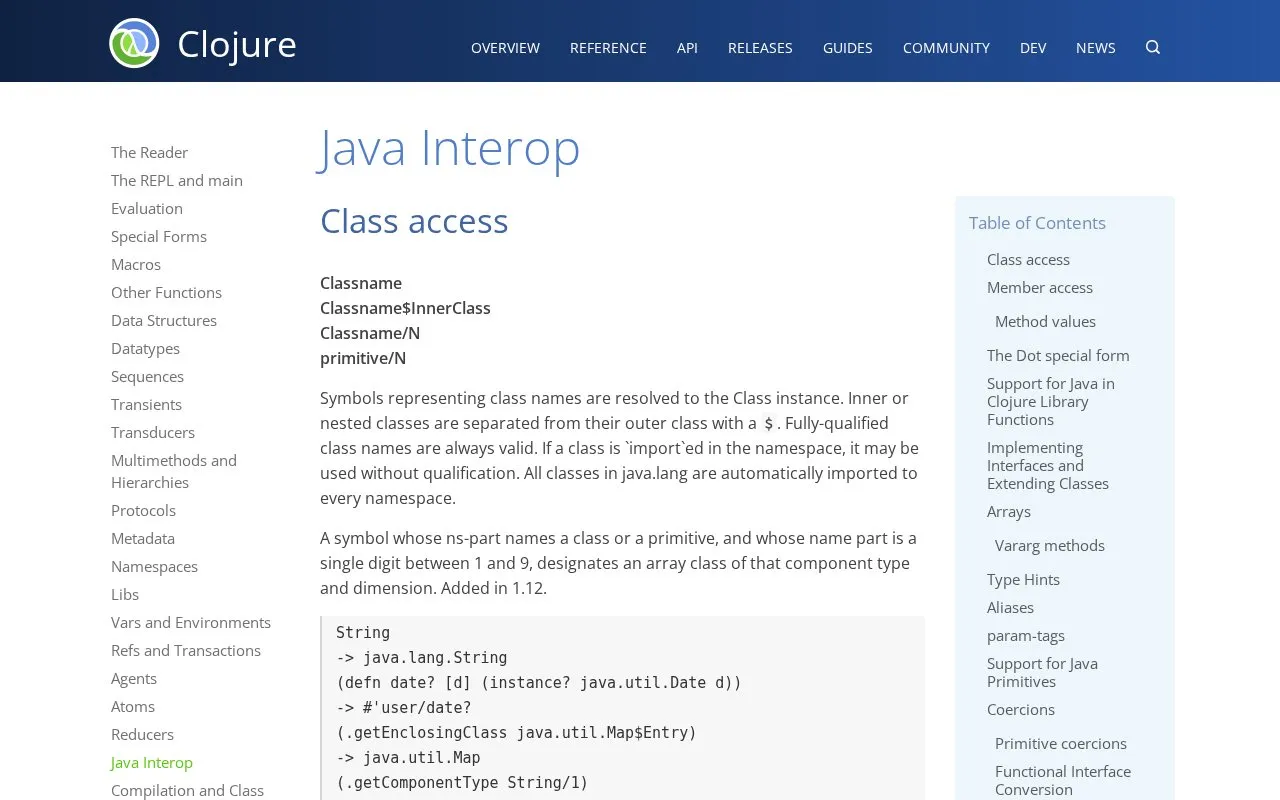This screenshot has height=800, width=1280.
Task: Jump to The Dot special form
Action: pyautogui.click(x=1058, y=355)
